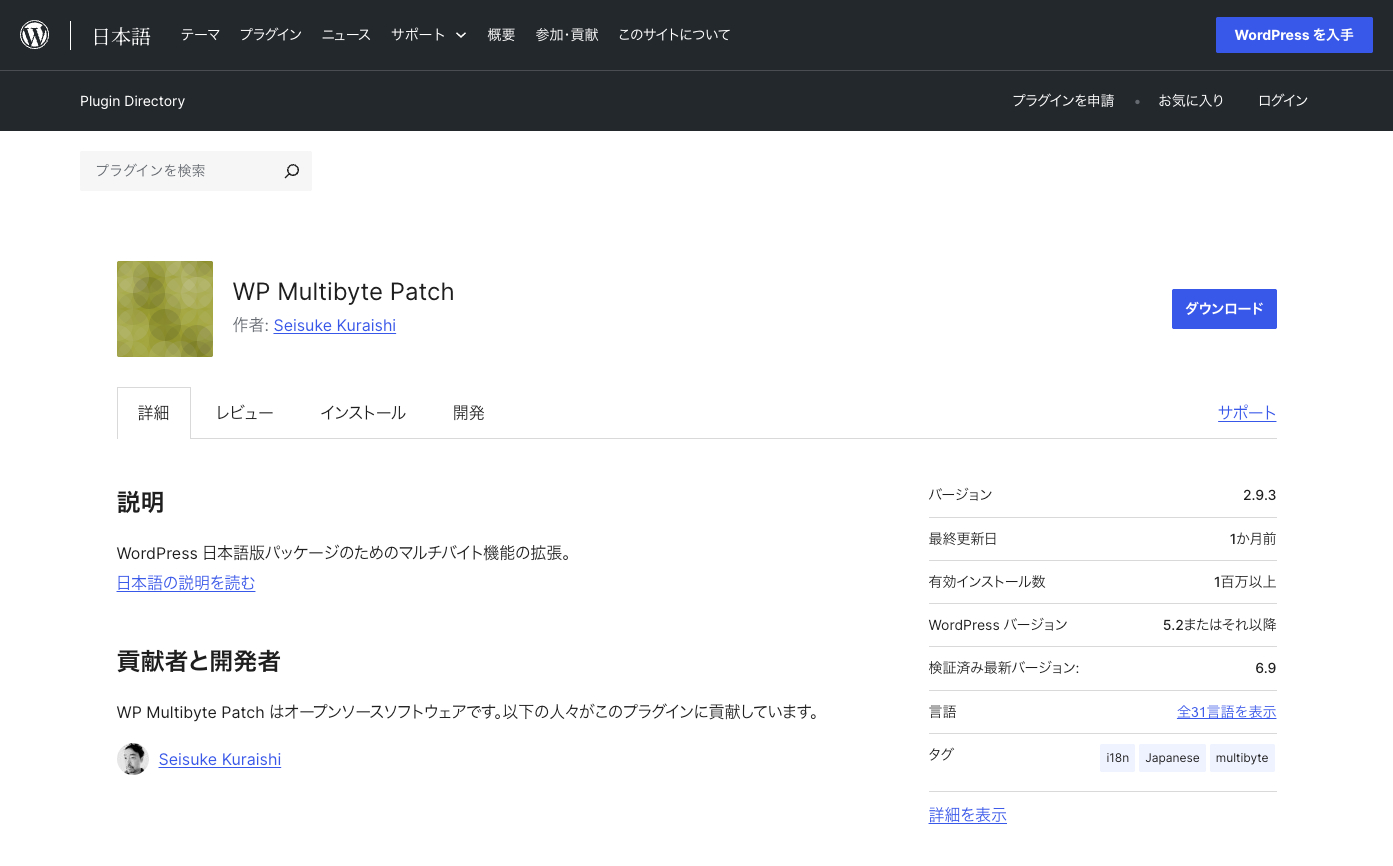Expand the サポート dropdown menu
This screenshot has width=1393, height=866.
[x=429, y=35]
